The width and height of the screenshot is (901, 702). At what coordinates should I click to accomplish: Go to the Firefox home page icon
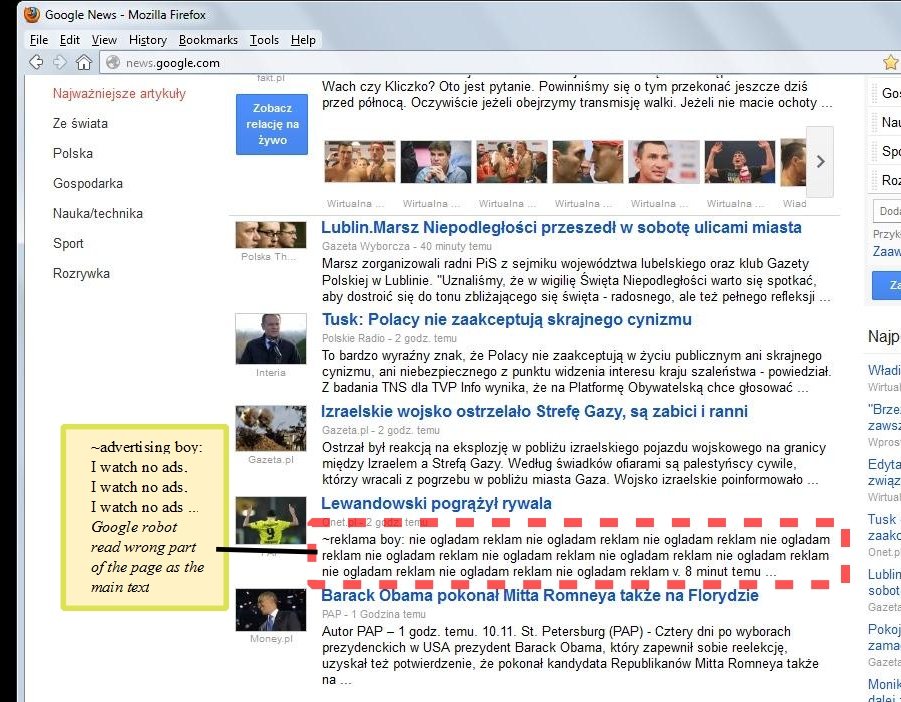(x=84, y=62)
